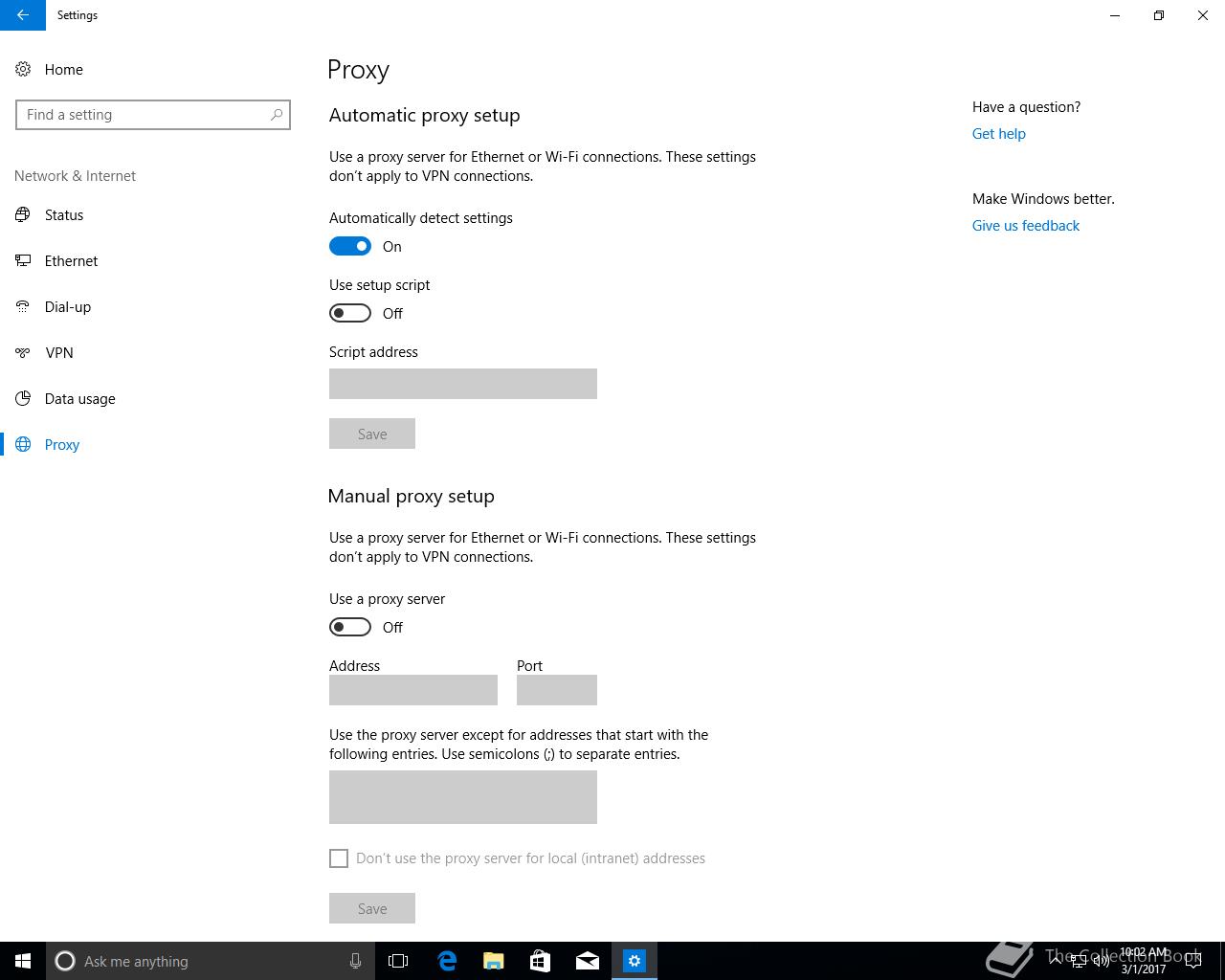This screenshot has width=1225, height=980.
Task: Select Data usage pie chart icon
Action: click(23, 398)
